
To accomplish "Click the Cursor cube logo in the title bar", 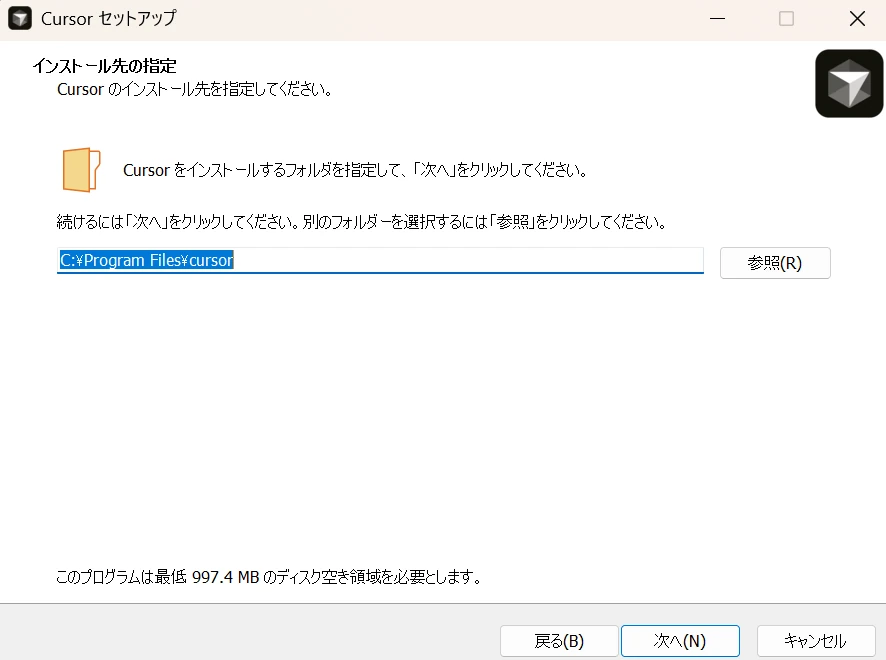I will (x=19, y=18).
